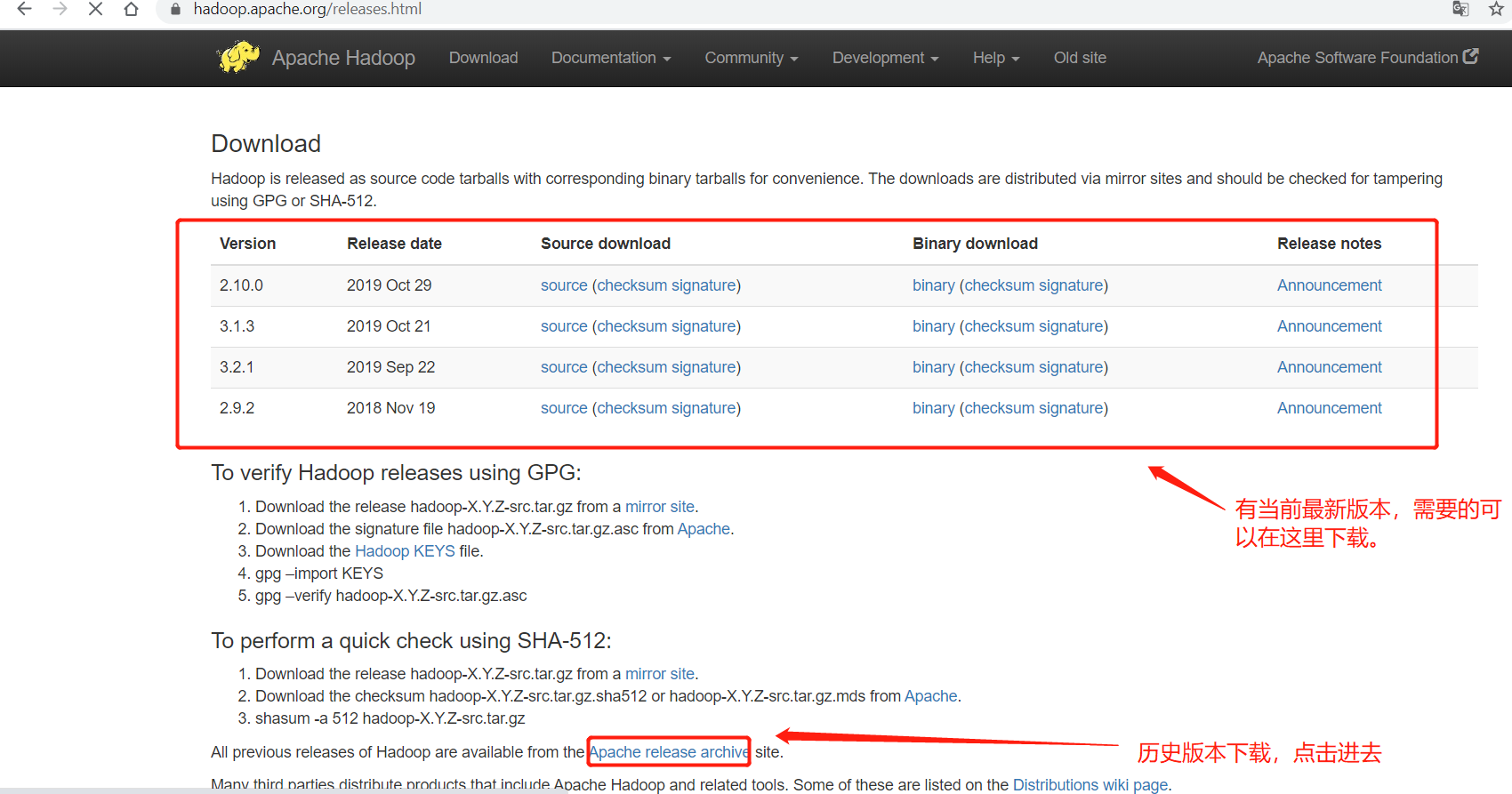Click the browser forward arrow

(60, 9)
